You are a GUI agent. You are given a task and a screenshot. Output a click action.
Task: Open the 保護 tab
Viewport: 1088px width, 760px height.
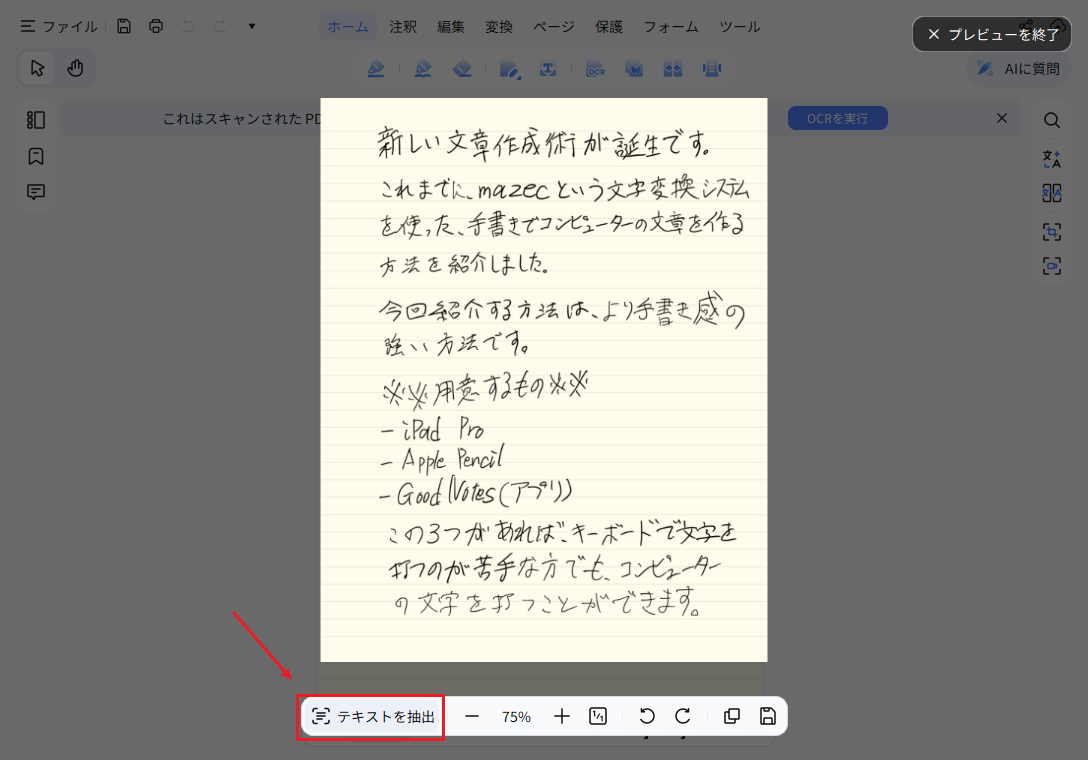pyautogui.click(x=609, y=26)
